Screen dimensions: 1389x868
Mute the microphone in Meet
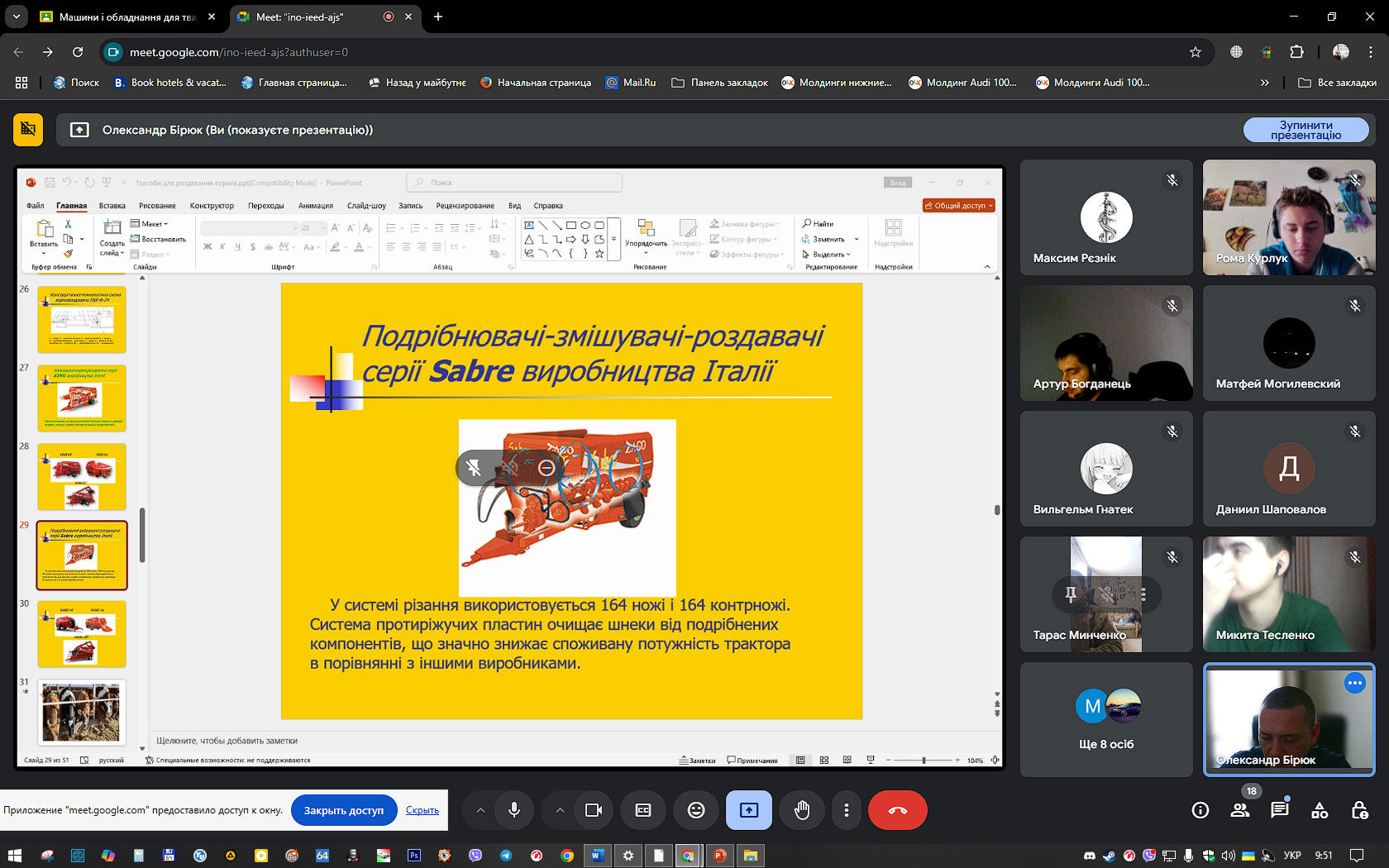point(514,810)
